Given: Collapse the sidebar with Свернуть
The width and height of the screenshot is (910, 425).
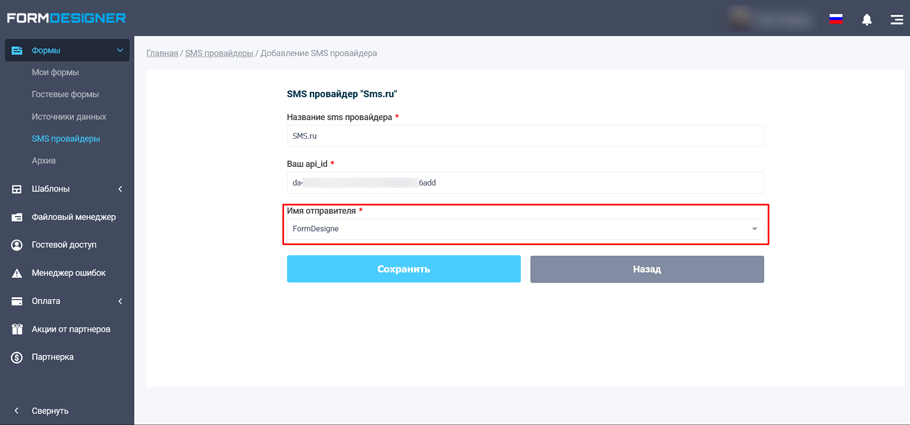Looking at the screenshot, I should pyautogui.click(x=49, y=411).
